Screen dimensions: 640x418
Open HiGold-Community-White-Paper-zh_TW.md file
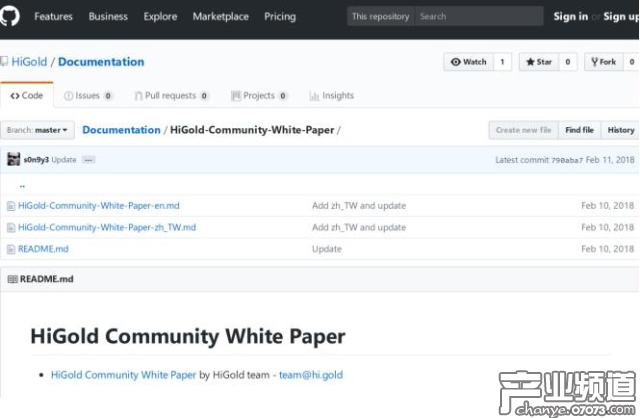(x=107, y=227)
